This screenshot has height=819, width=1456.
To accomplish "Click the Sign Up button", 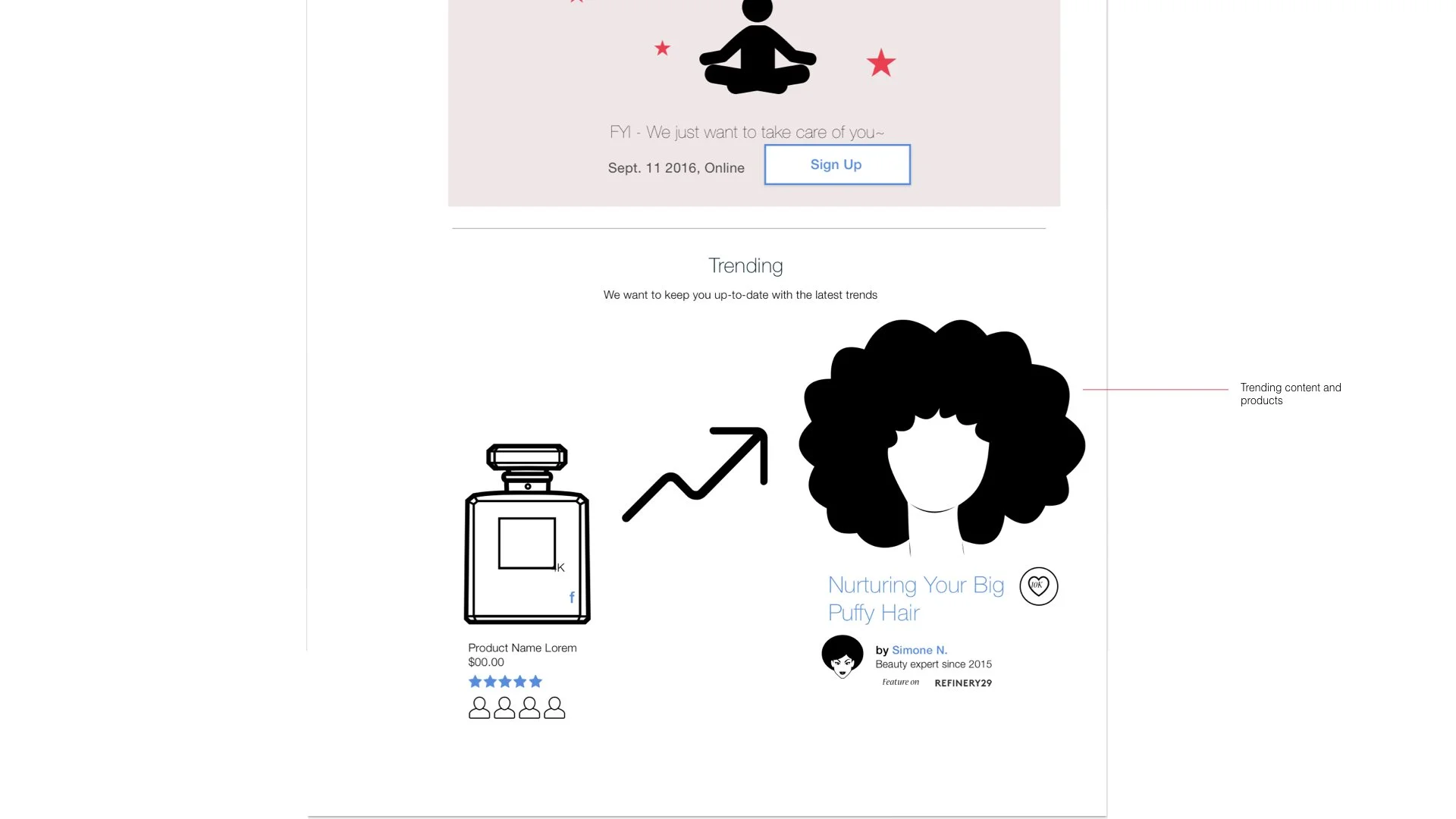I will pos(837,165).
